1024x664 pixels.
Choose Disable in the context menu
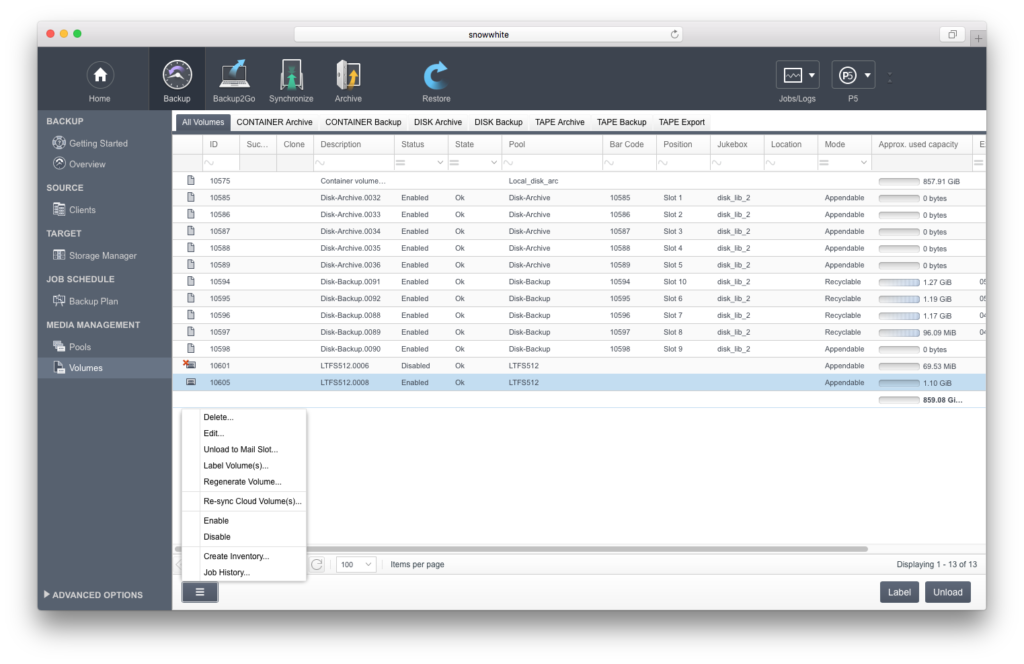point(217,537)
